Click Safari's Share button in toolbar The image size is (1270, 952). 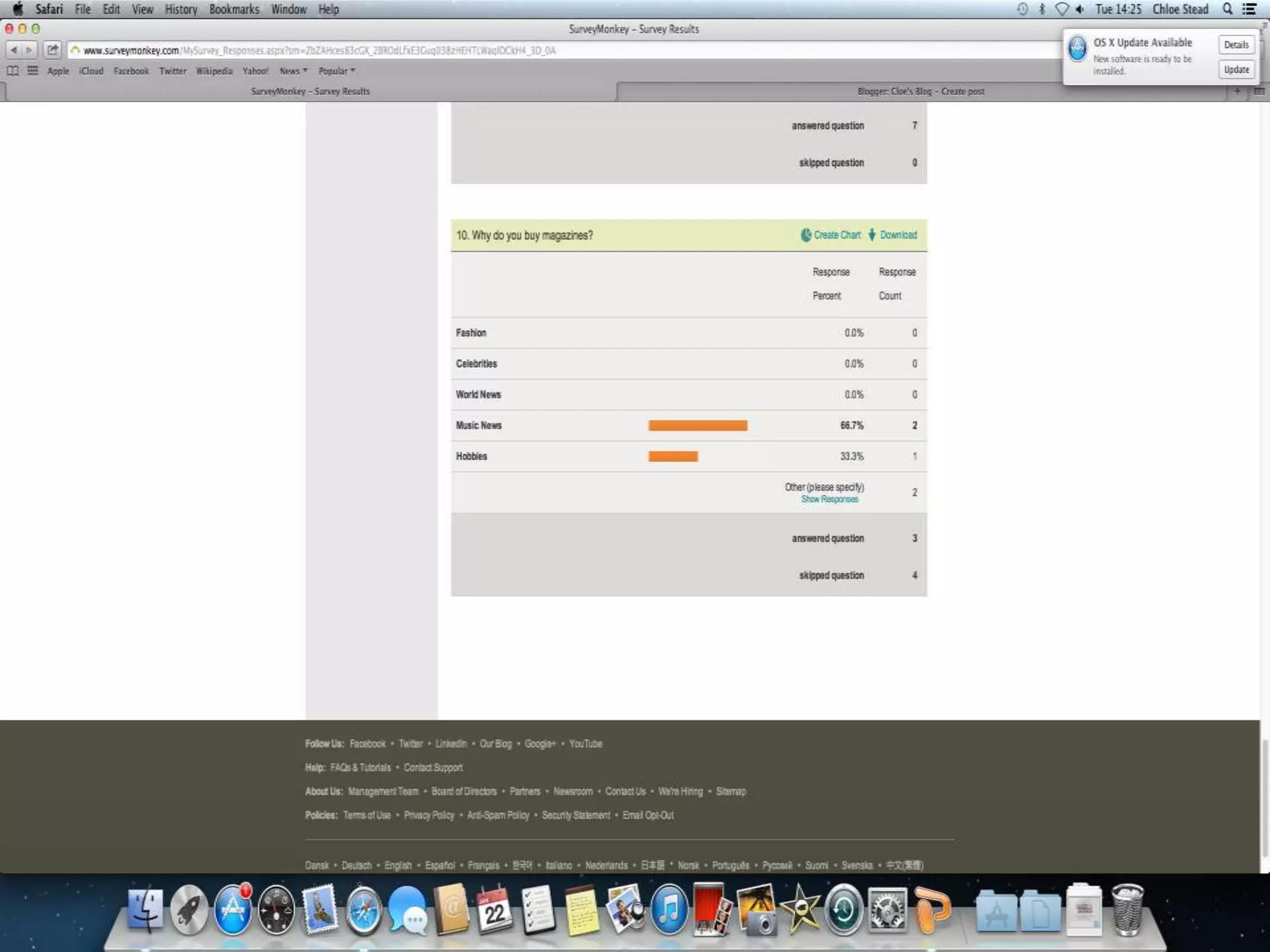coord(53,50)
